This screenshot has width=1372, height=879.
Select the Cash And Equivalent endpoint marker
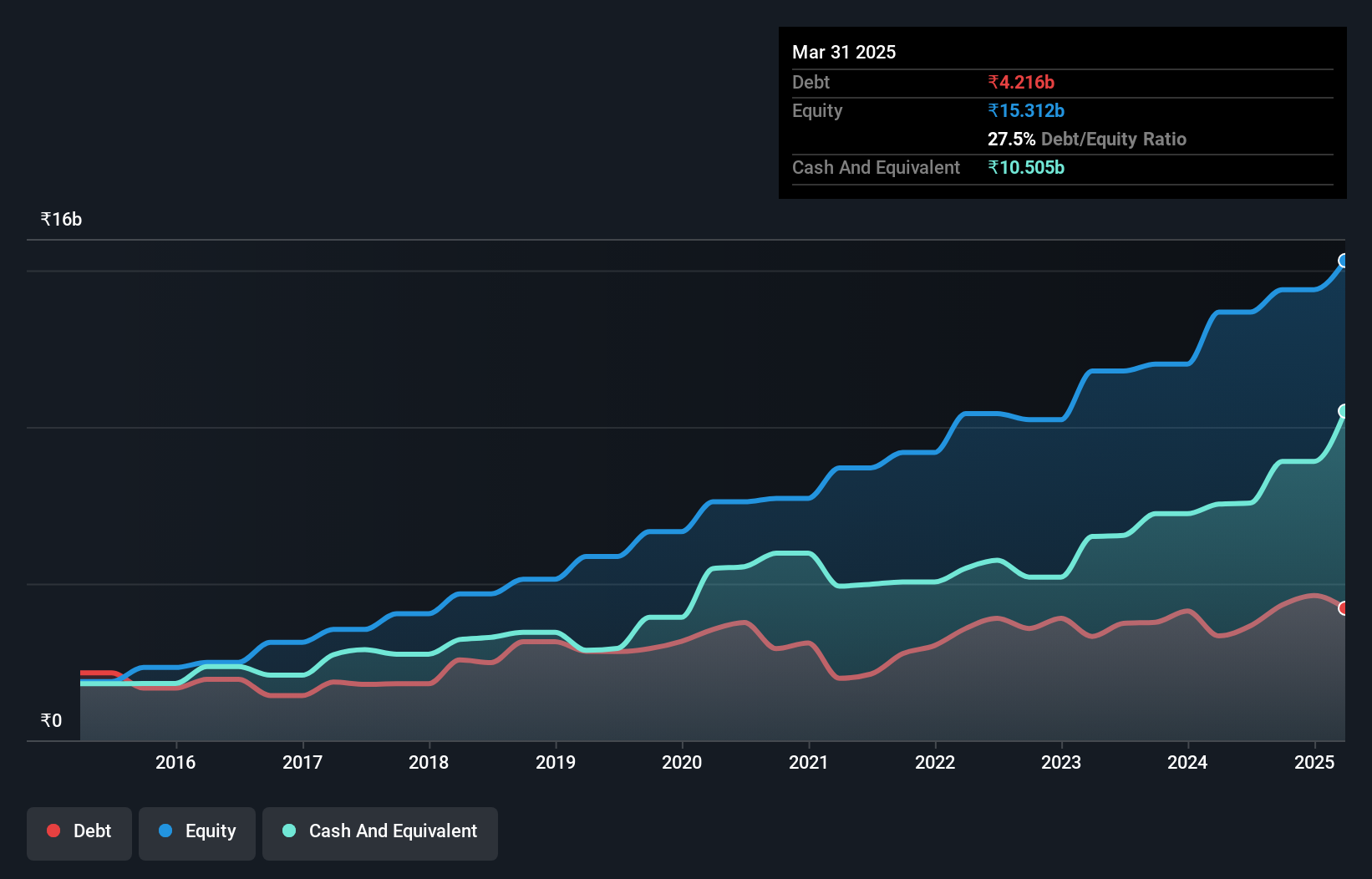pos(1344,411)
